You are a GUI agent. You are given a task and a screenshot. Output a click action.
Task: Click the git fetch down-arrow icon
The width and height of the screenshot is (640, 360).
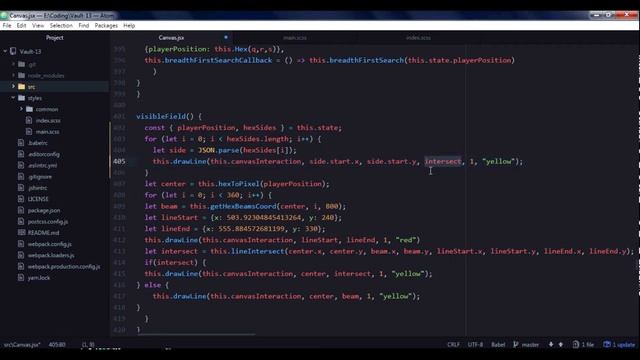551,344
